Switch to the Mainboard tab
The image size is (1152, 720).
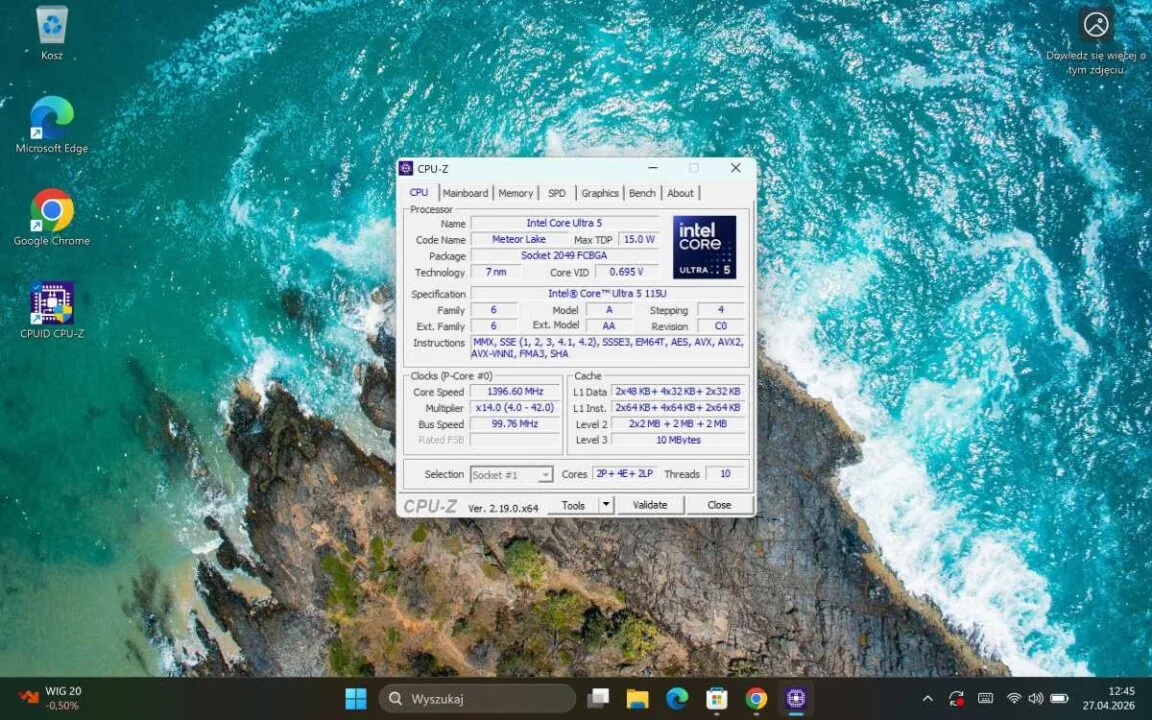coord(465,193)
